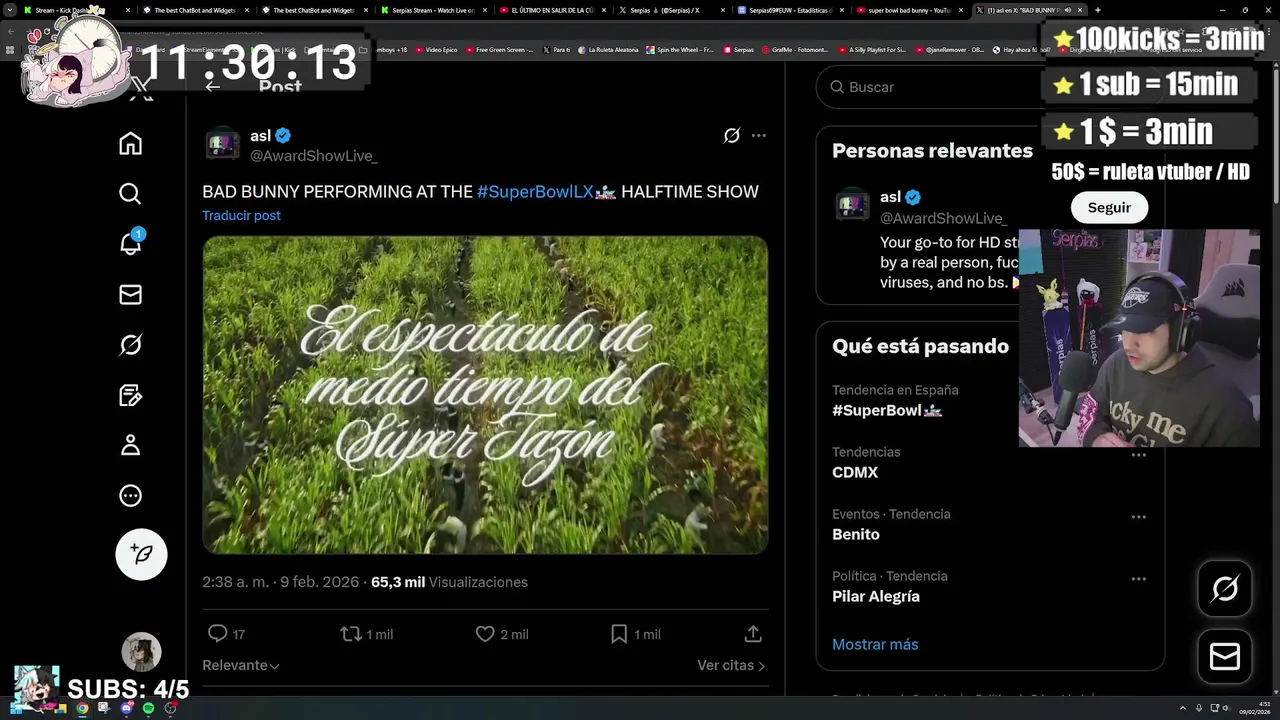Image resolution: width=1280 pixels, height=720 pixels.
Task: Follow asl with the Seguir button
Action: click(x=1109, y=207)
